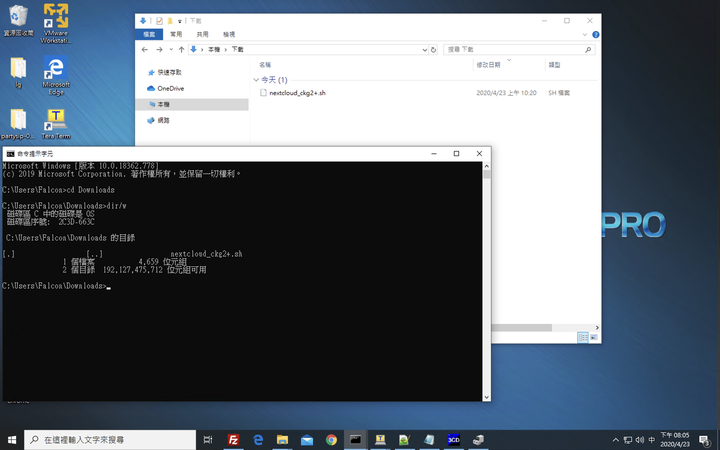Open the 'lg' desktop folder

(x=18, y=72)
